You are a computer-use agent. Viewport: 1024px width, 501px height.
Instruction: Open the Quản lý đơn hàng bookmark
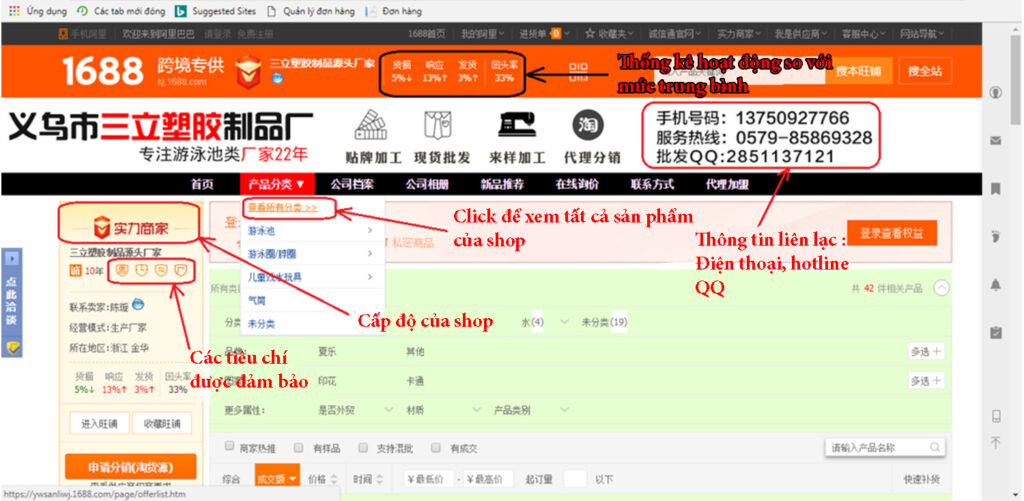point(311,10)
